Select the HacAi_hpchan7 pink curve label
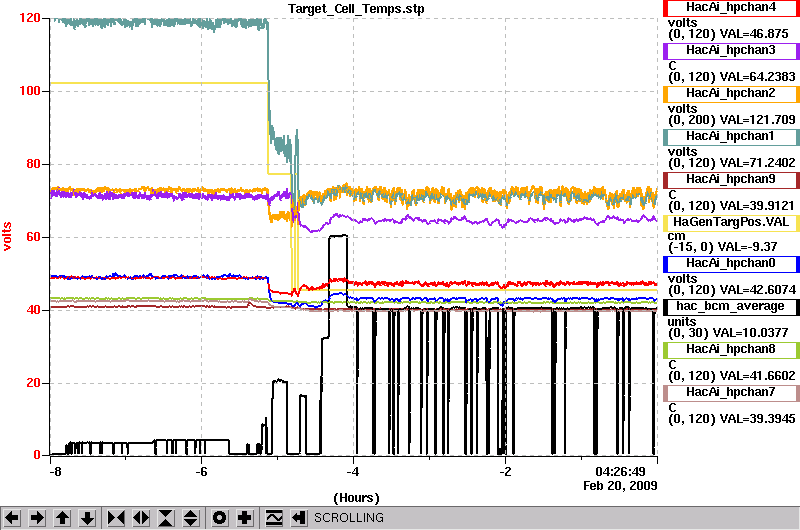 pos(731,392)
